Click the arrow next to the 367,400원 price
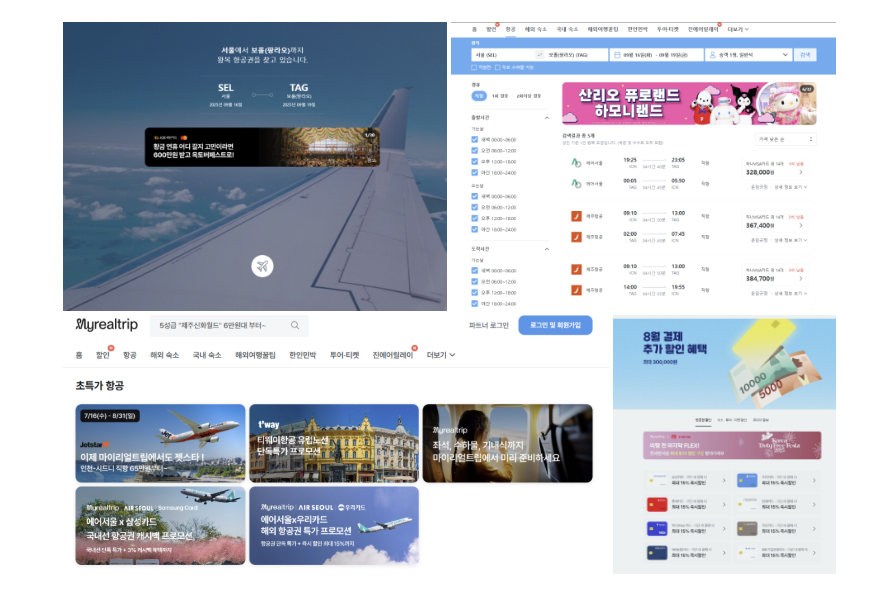The image size is (890, 598). (801, 225)
